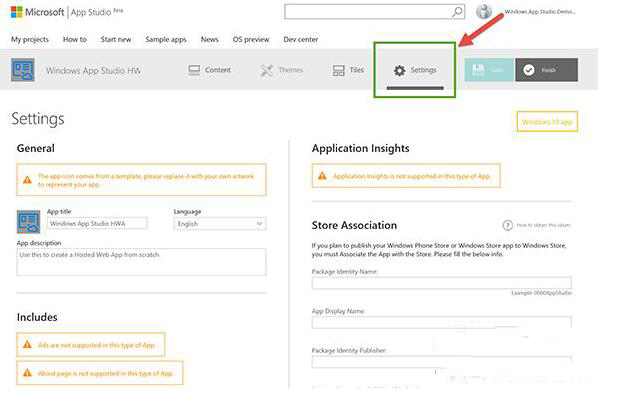This screenshot has height=395, width=632.
Task: Click App Studio beta title
Action: (x=97, y=12)
